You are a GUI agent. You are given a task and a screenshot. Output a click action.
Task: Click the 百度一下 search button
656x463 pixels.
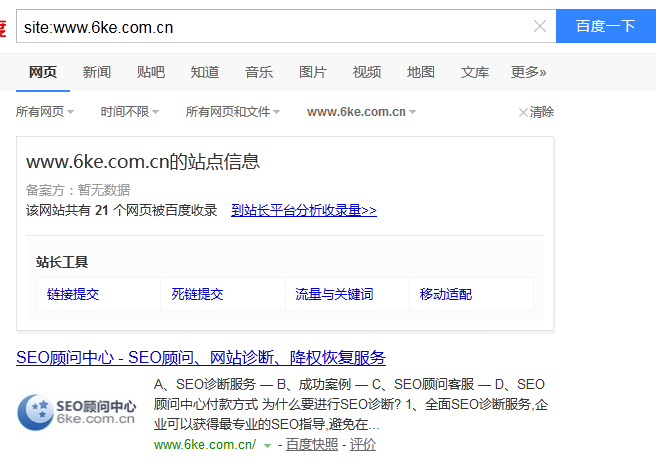(606, 26)
